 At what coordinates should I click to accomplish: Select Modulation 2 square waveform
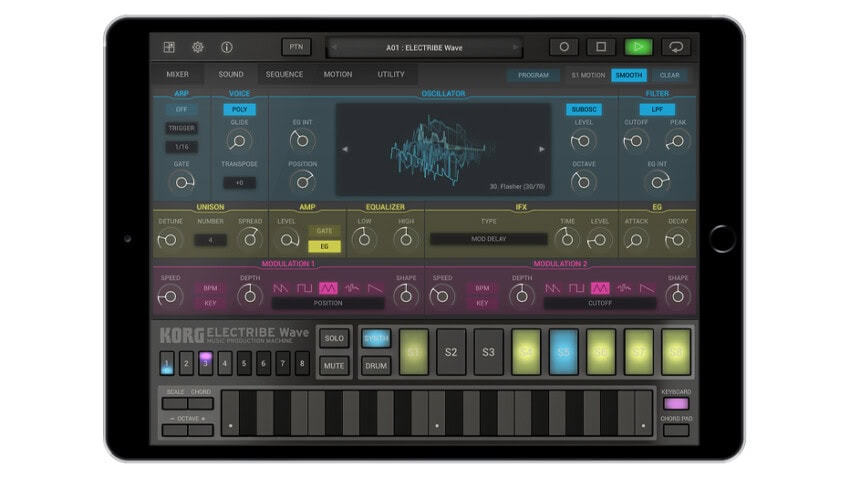pyautogui.click(x=576, y=288)
